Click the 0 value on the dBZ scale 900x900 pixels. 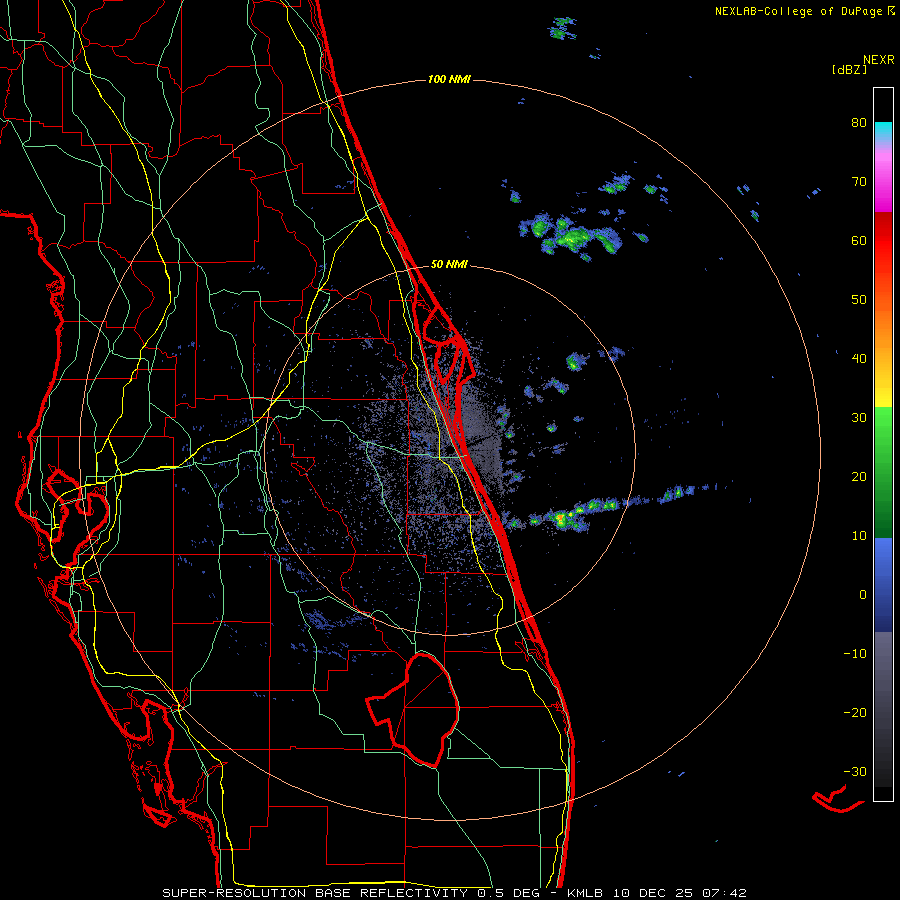(x=863, y=595)
